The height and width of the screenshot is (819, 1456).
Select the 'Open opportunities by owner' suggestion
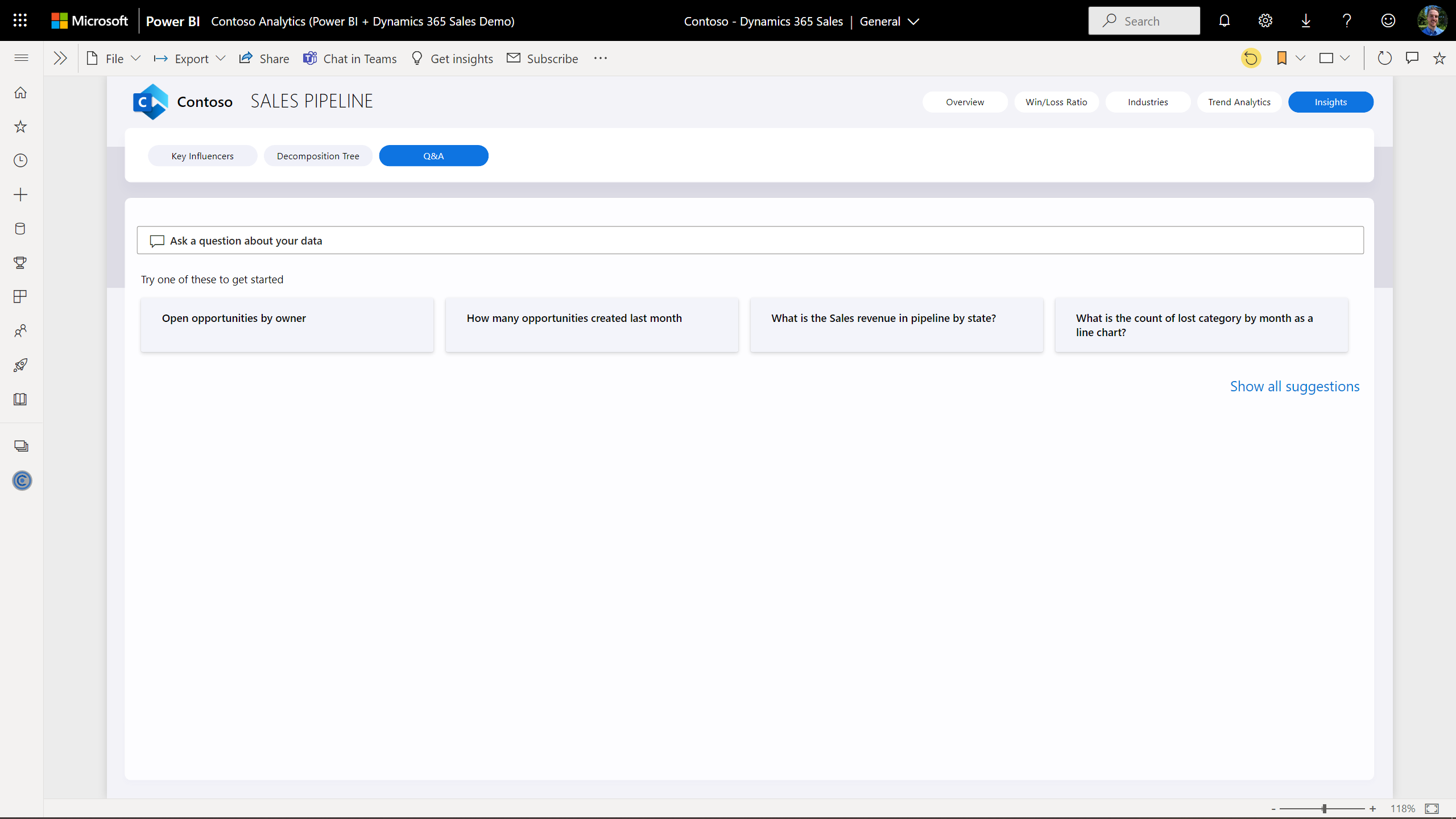point(287,324)
